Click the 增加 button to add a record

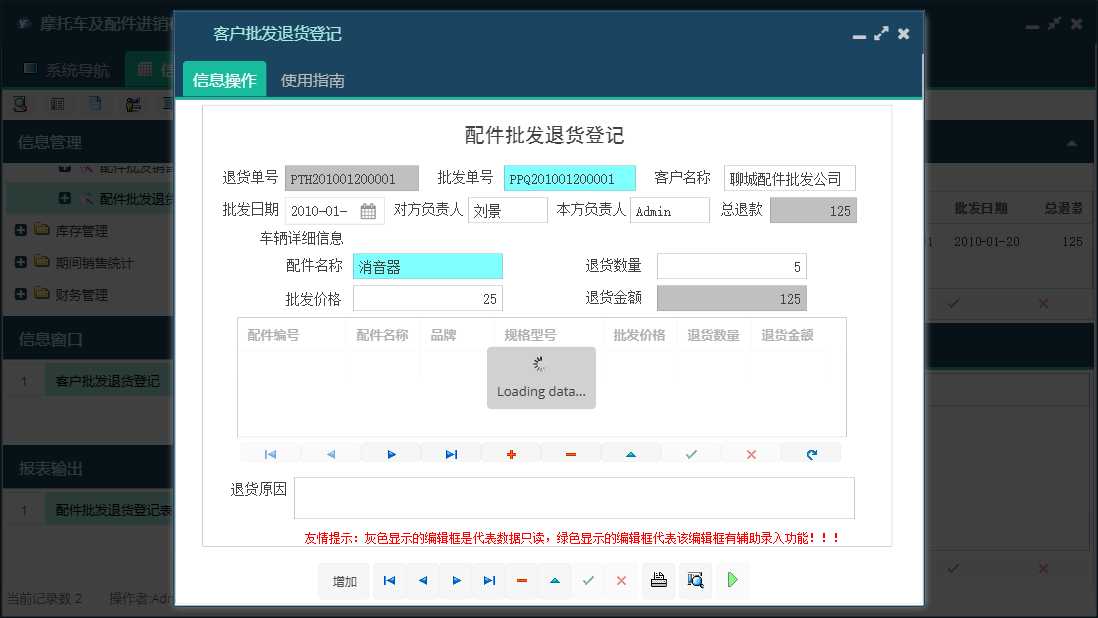pos(344,580)
